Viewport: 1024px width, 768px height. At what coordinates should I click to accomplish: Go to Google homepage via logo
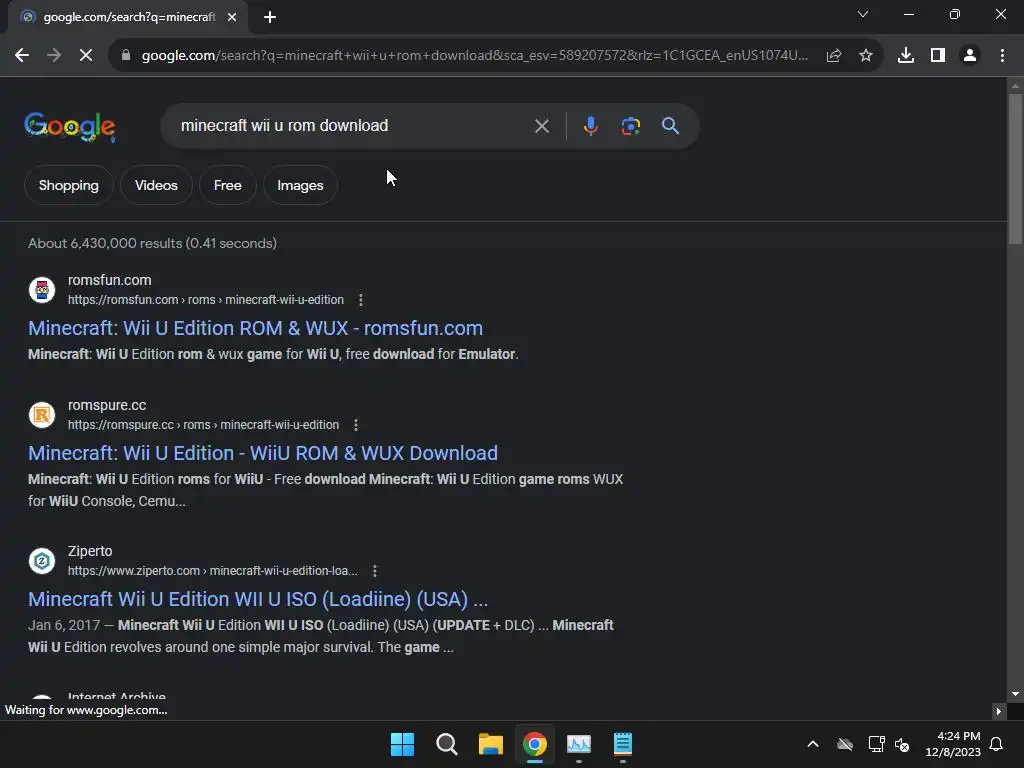(x=70, y=126)
